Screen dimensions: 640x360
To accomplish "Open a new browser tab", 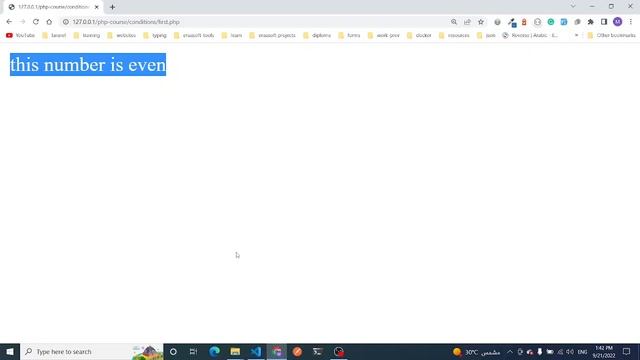I will tap(112, 7).
